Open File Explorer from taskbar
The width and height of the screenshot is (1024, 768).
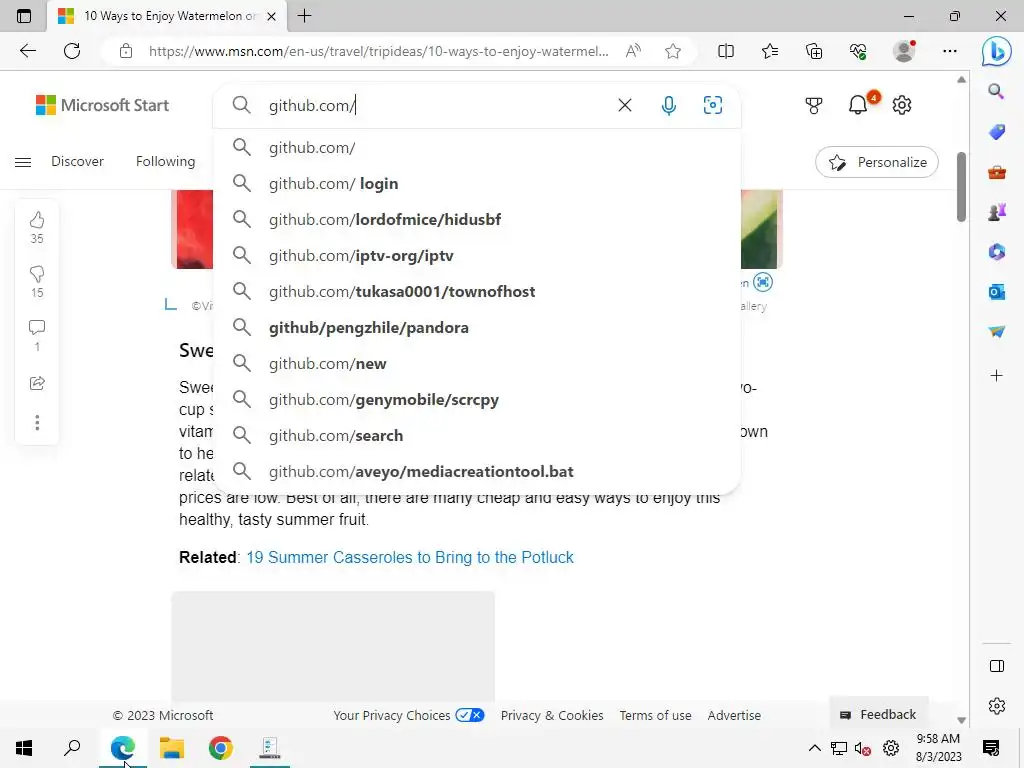click(172, 748)
